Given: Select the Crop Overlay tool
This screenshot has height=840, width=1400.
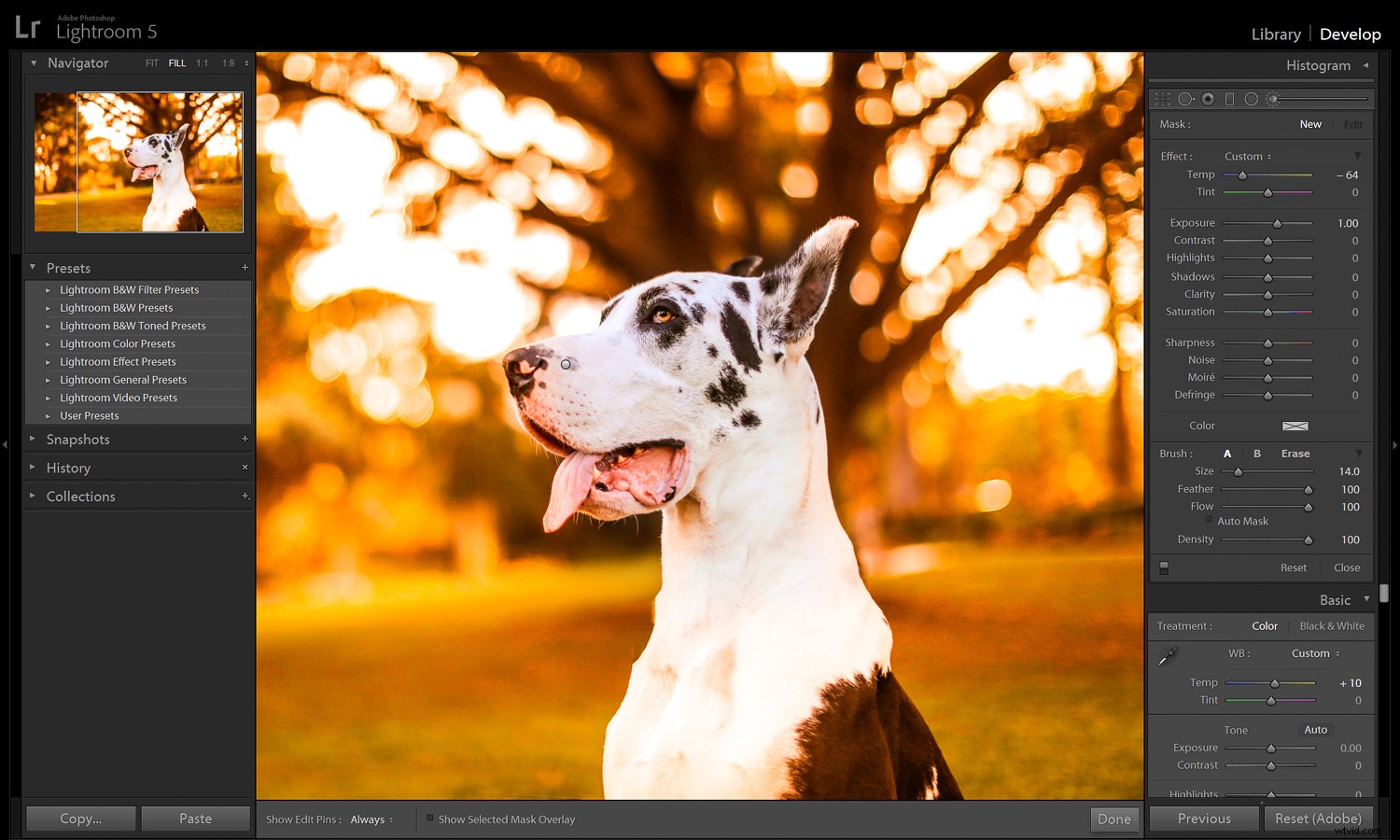Looking at the screenshot, I should tap(1163, 98).
